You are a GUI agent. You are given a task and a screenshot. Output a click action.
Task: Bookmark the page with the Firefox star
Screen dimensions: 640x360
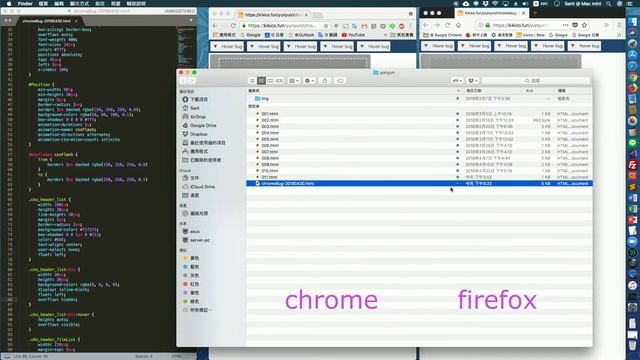[584, 25]
